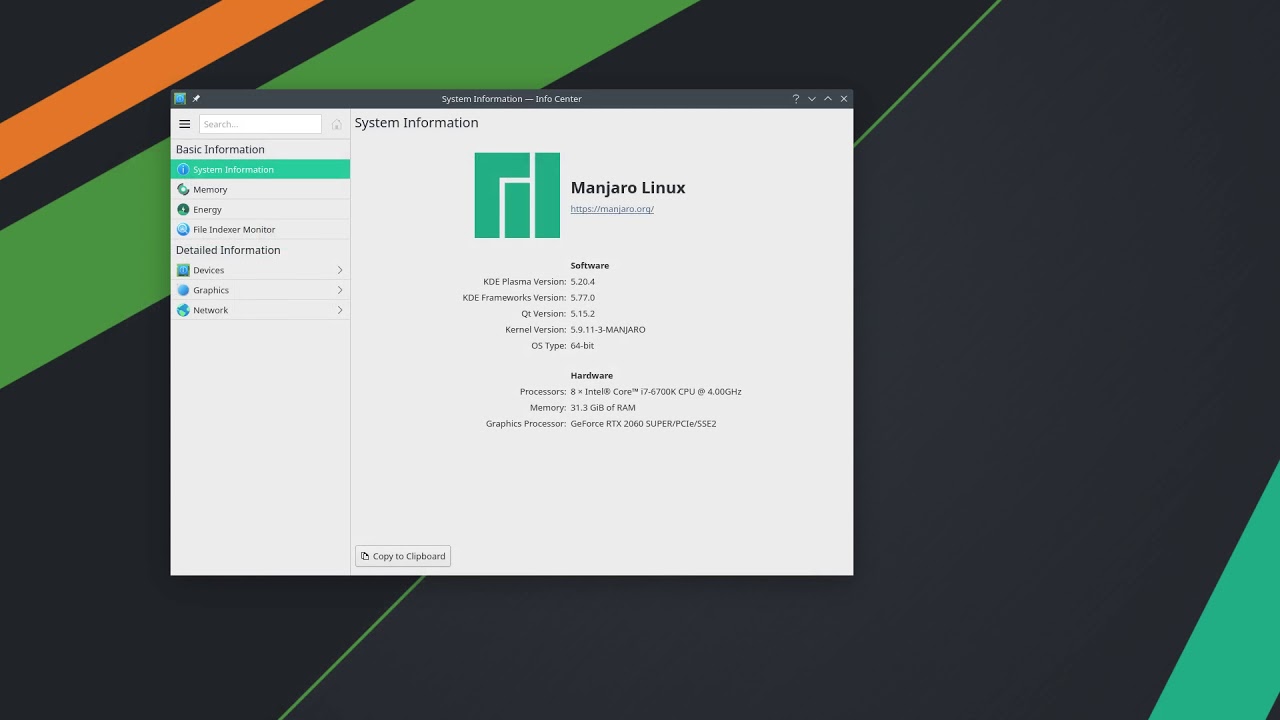The image size is (1280, 720).
Task: Click the Devices icon in sidebar
Action: coord(183,270)
